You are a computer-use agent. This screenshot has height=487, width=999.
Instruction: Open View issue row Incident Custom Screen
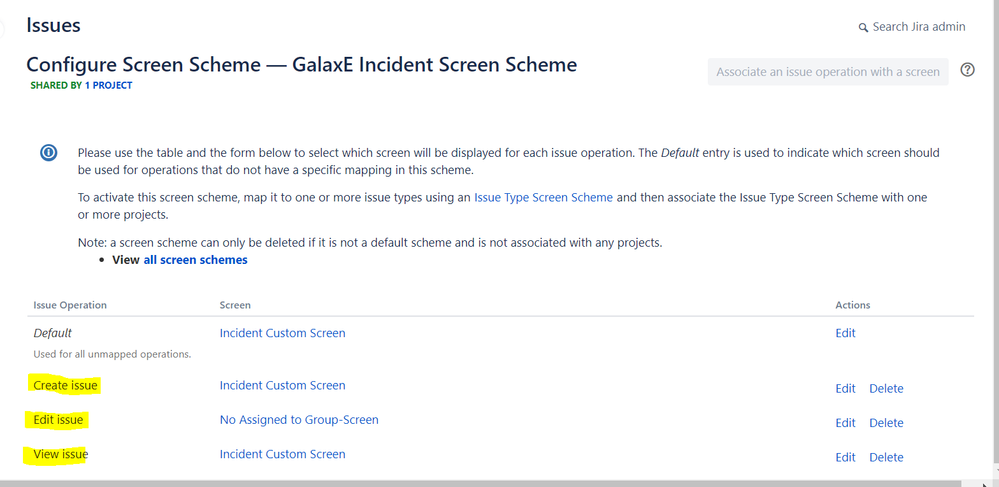pos(282,454)
